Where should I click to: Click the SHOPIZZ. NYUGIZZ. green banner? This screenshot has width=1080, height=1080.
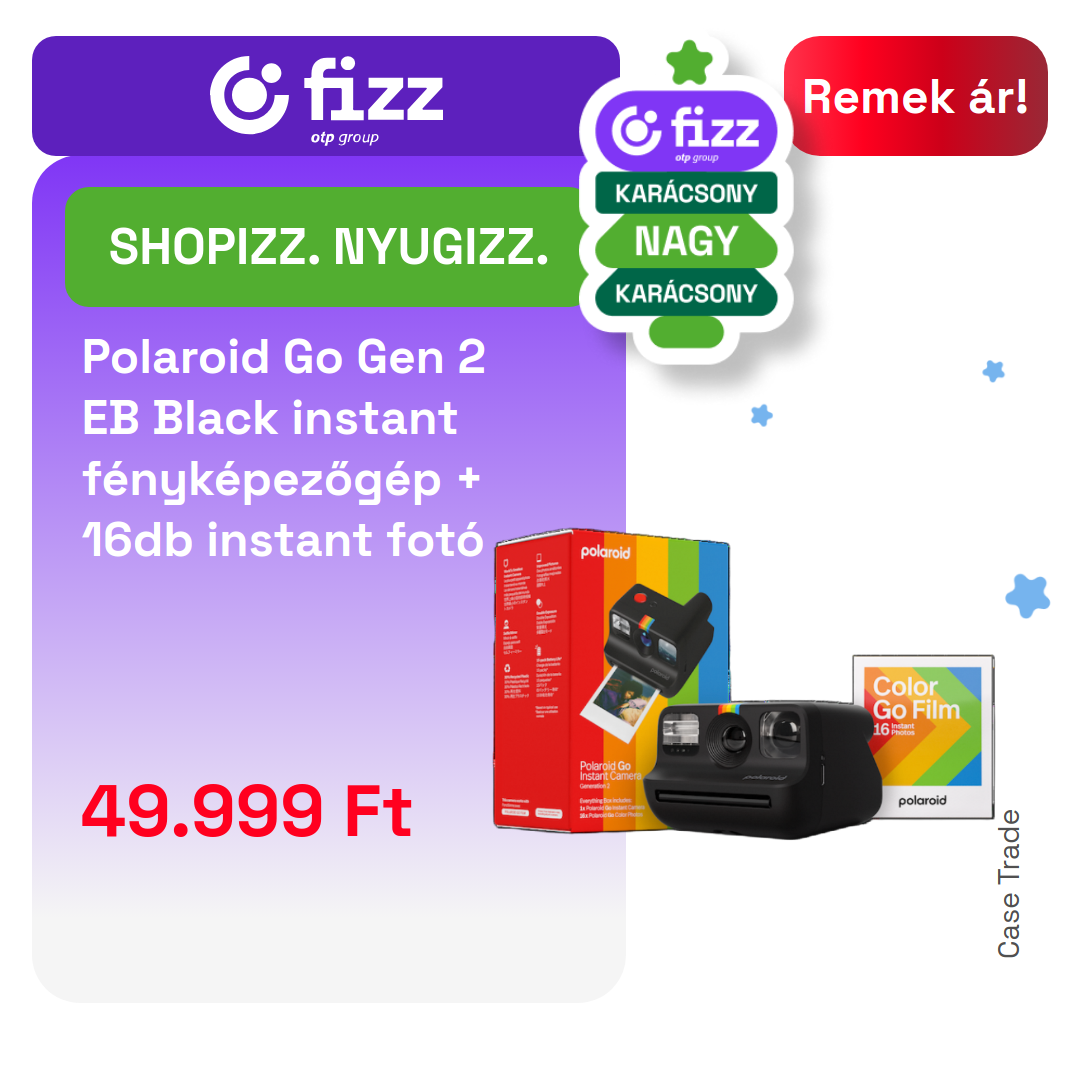pyautogui.click(x=328, y=247)
